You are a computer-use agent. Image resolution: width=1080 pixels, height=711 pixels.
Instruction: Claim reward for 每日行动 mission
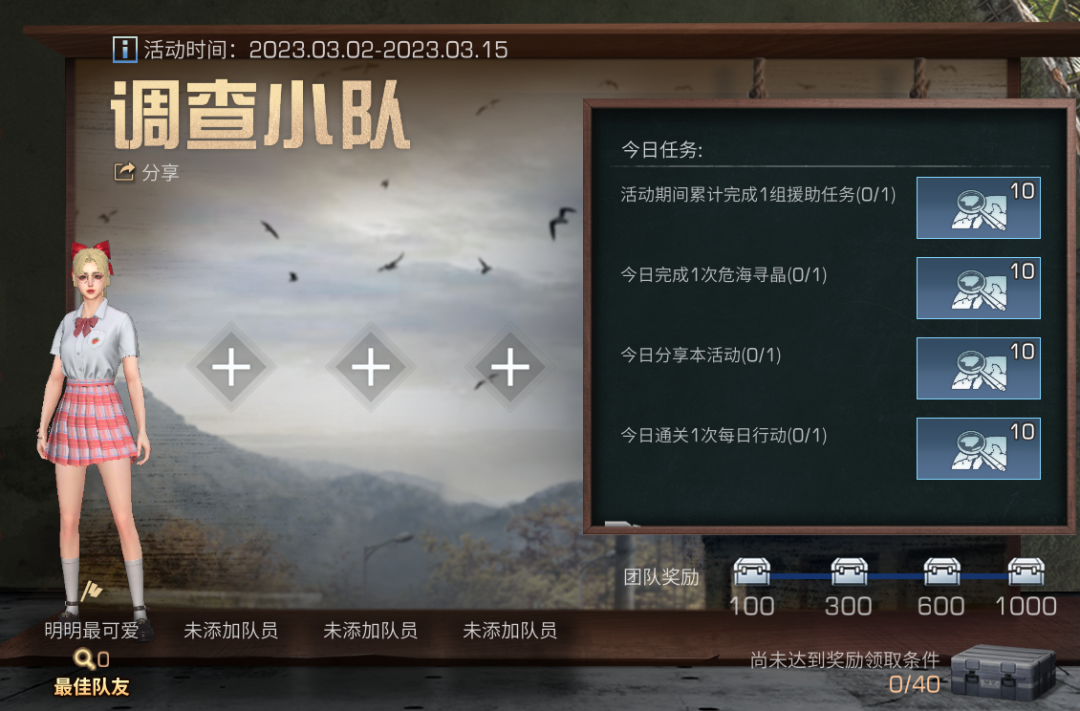[978, 449]
